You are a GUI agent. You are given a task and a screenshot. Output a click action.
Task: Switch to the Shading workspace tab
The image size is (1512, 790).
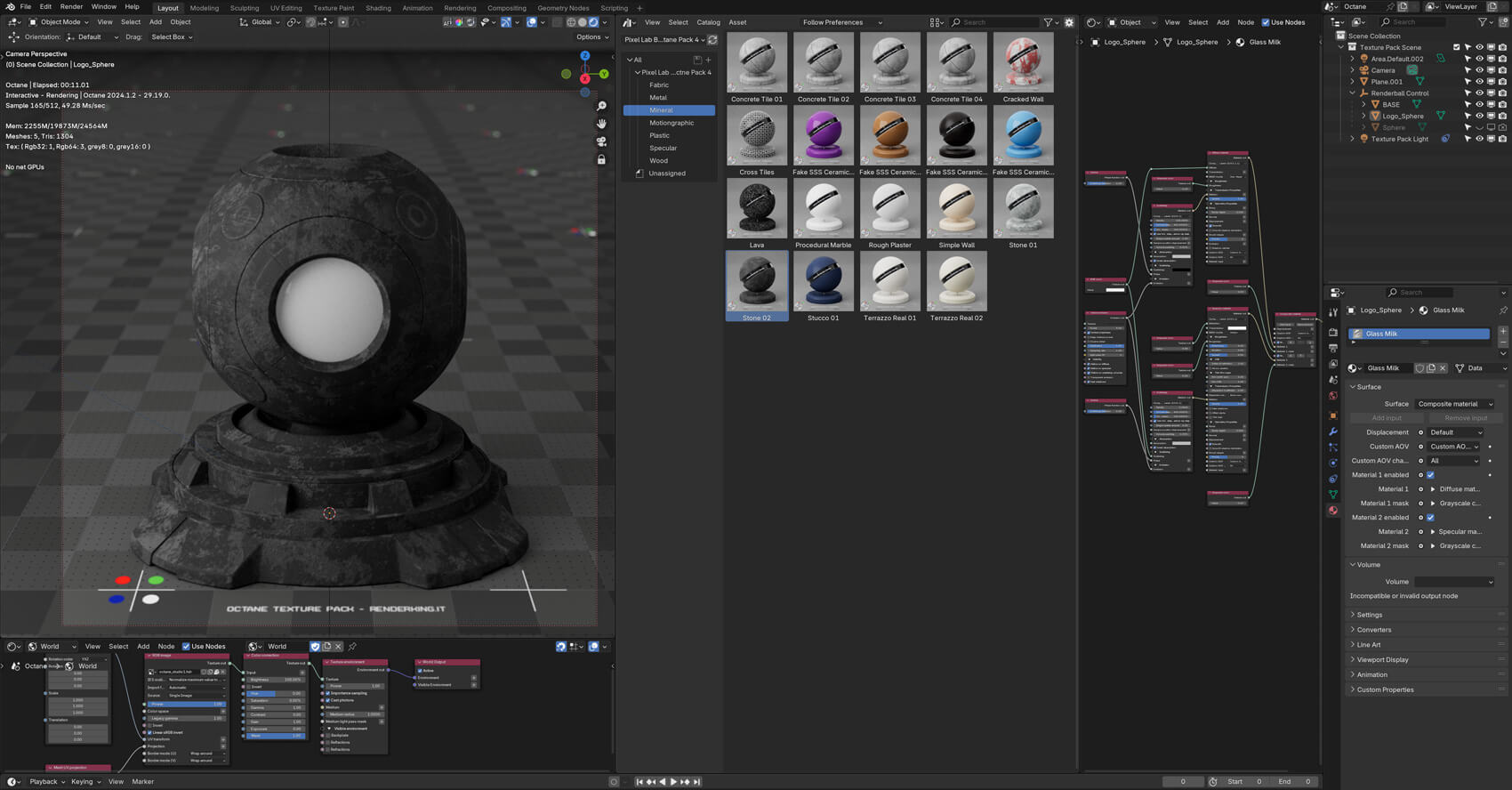tap(378, 8)
